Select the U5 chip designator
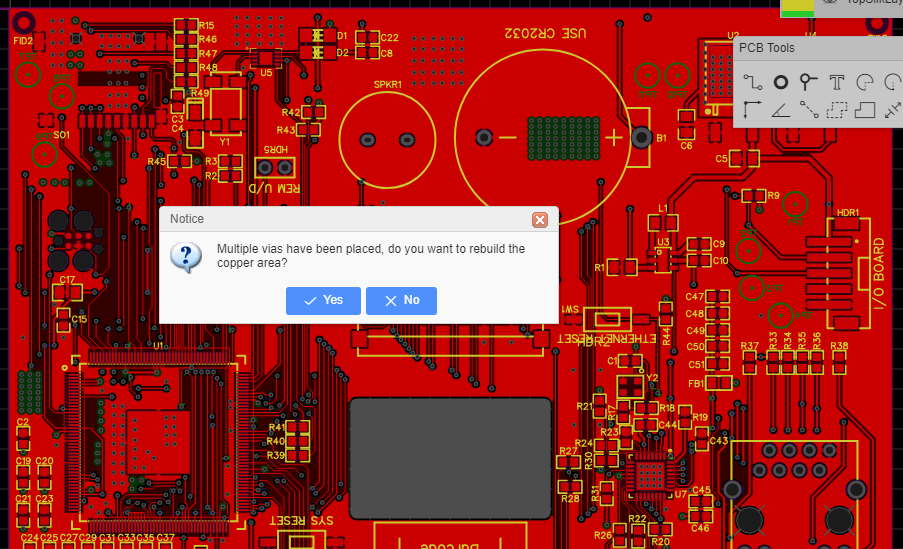Screen dimensions: 903x549 pyautogui.click(x=266, y=73)
